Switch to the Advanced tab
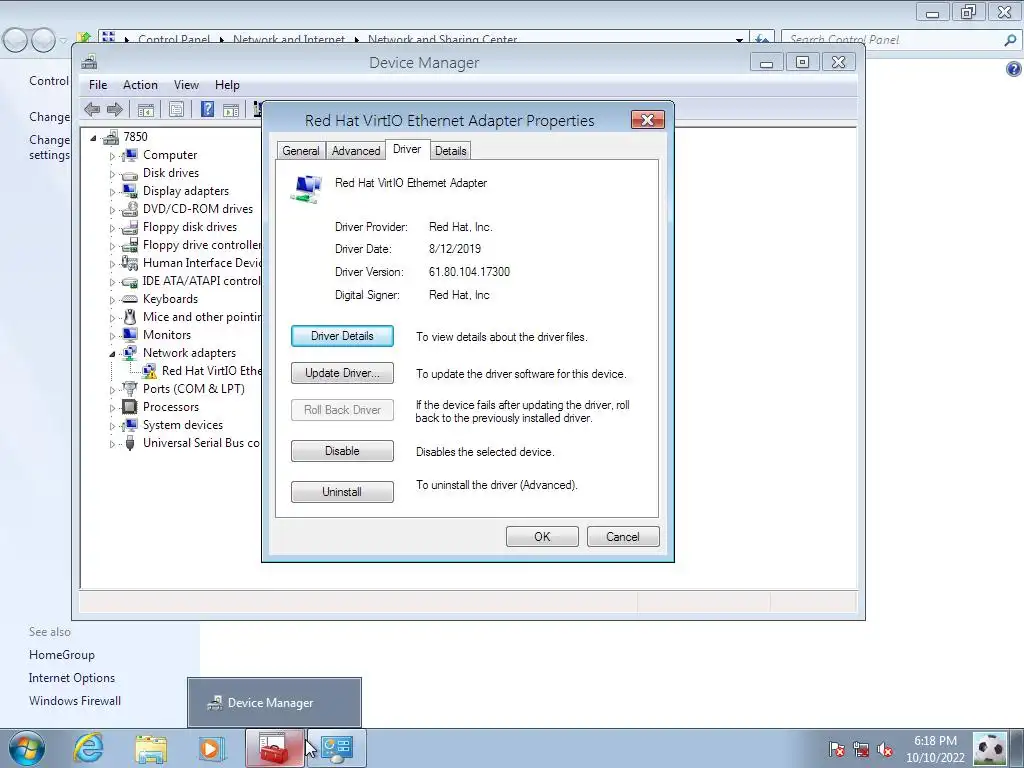Image resolution: width=1024 pixels, height=768 pixels. click(x=356, y=151)
